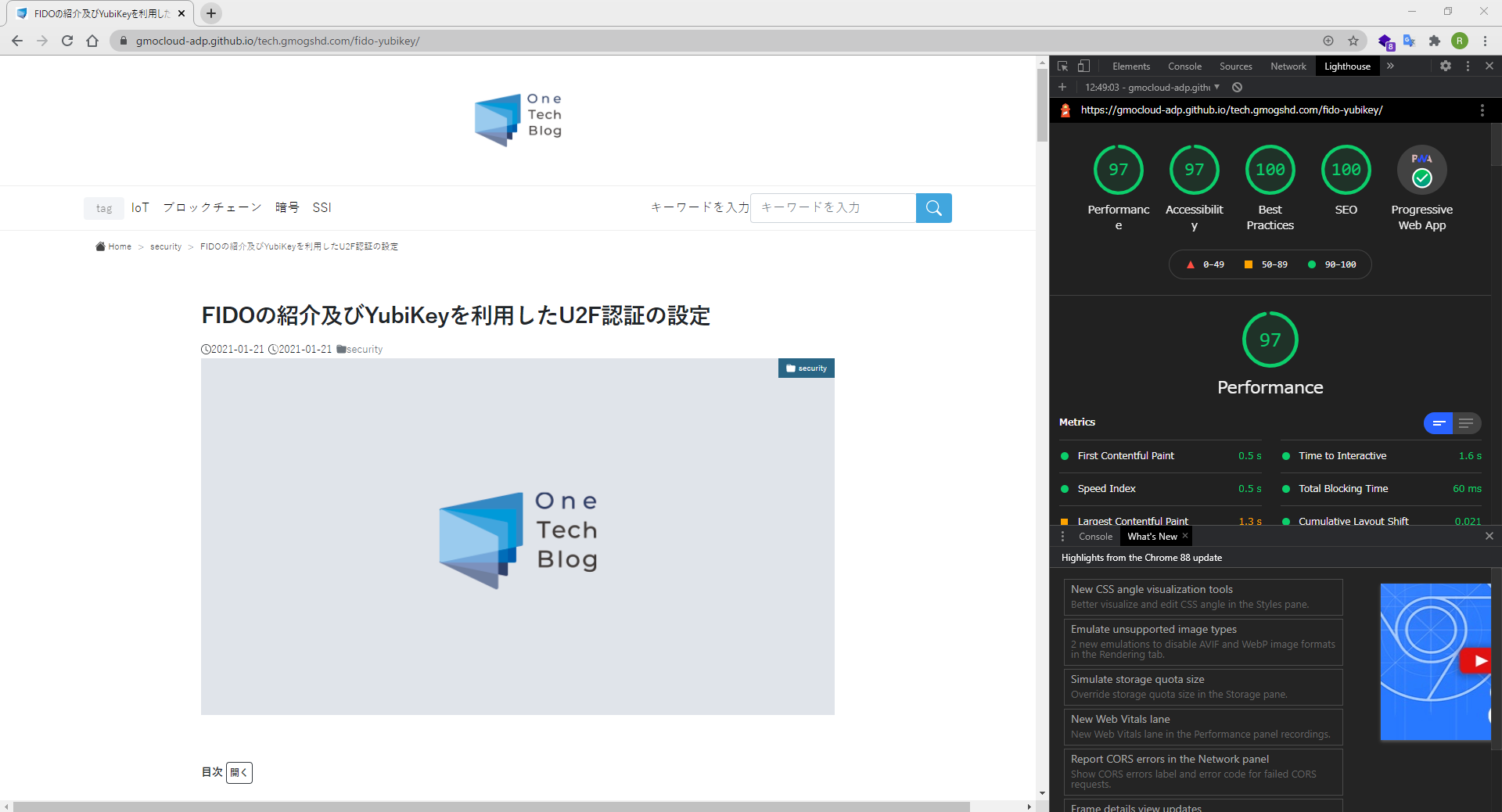Click the article featured image

click(518, 537)
